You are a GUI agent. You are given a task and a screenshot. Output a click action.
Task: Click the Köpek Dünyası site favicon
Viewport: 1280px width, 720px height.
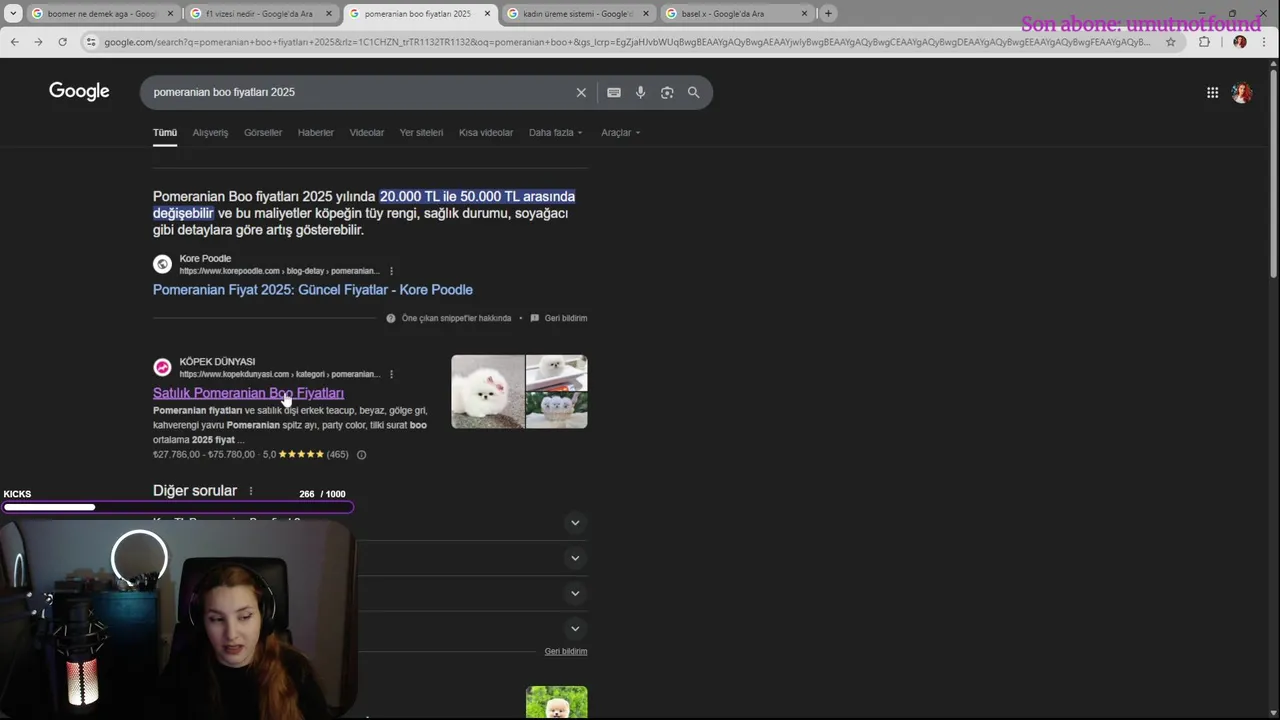(x=162, y=367)
